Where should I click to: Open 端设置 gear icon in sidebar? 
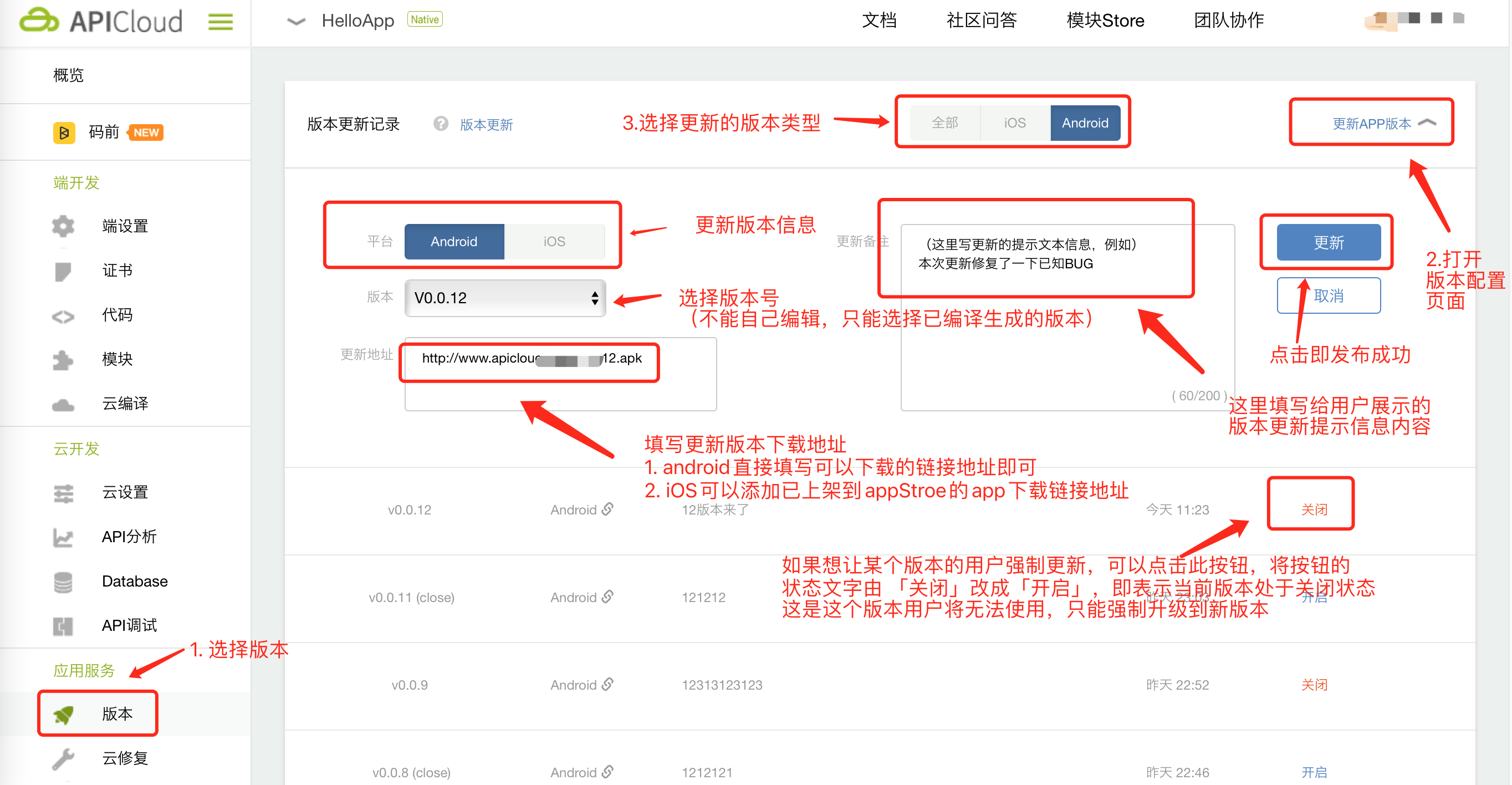(63, 226)
